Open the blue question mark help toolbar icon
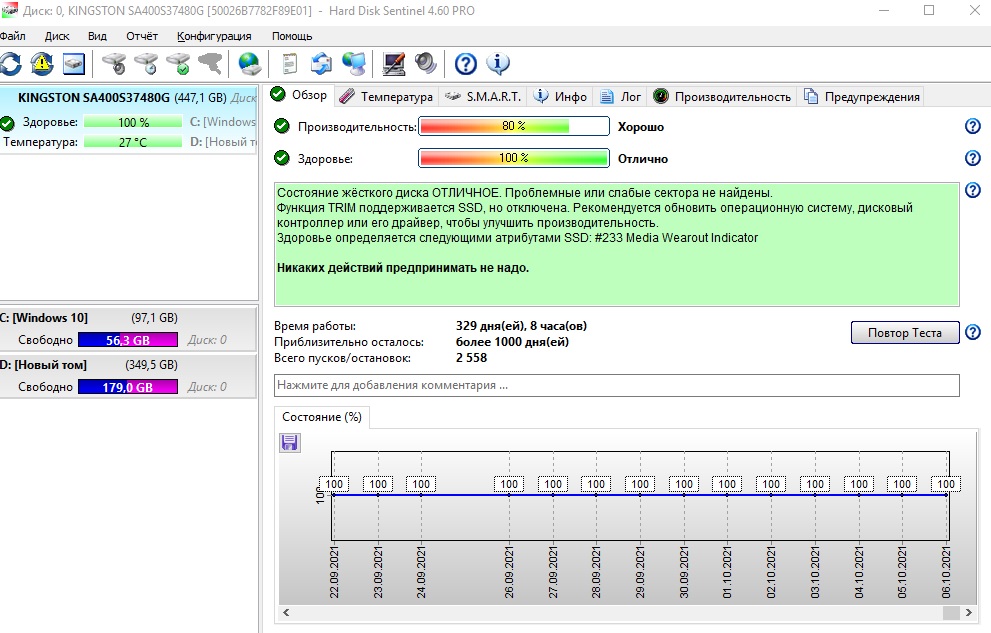Screen dimensions: 991x633 coord(465,64)
